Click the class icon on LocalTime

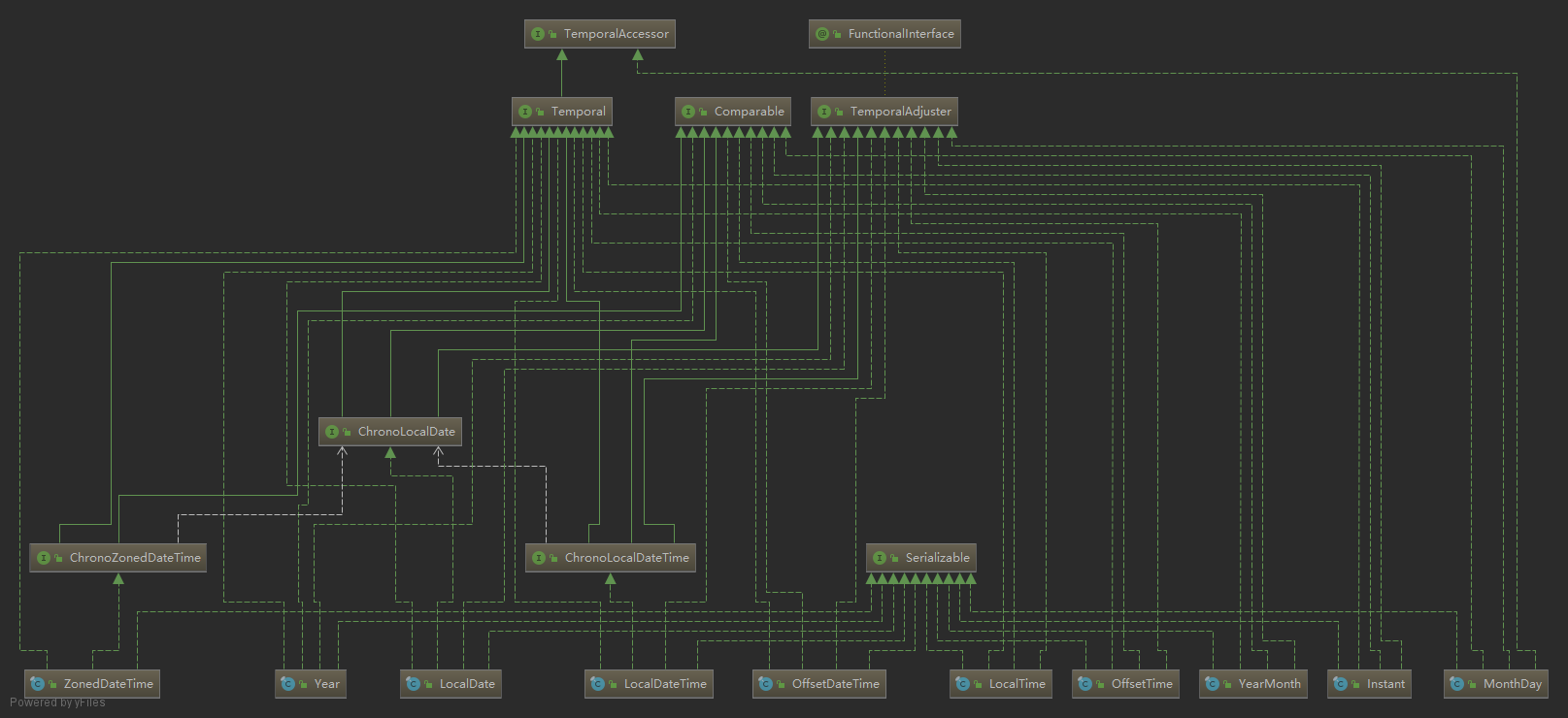[963, 684]
